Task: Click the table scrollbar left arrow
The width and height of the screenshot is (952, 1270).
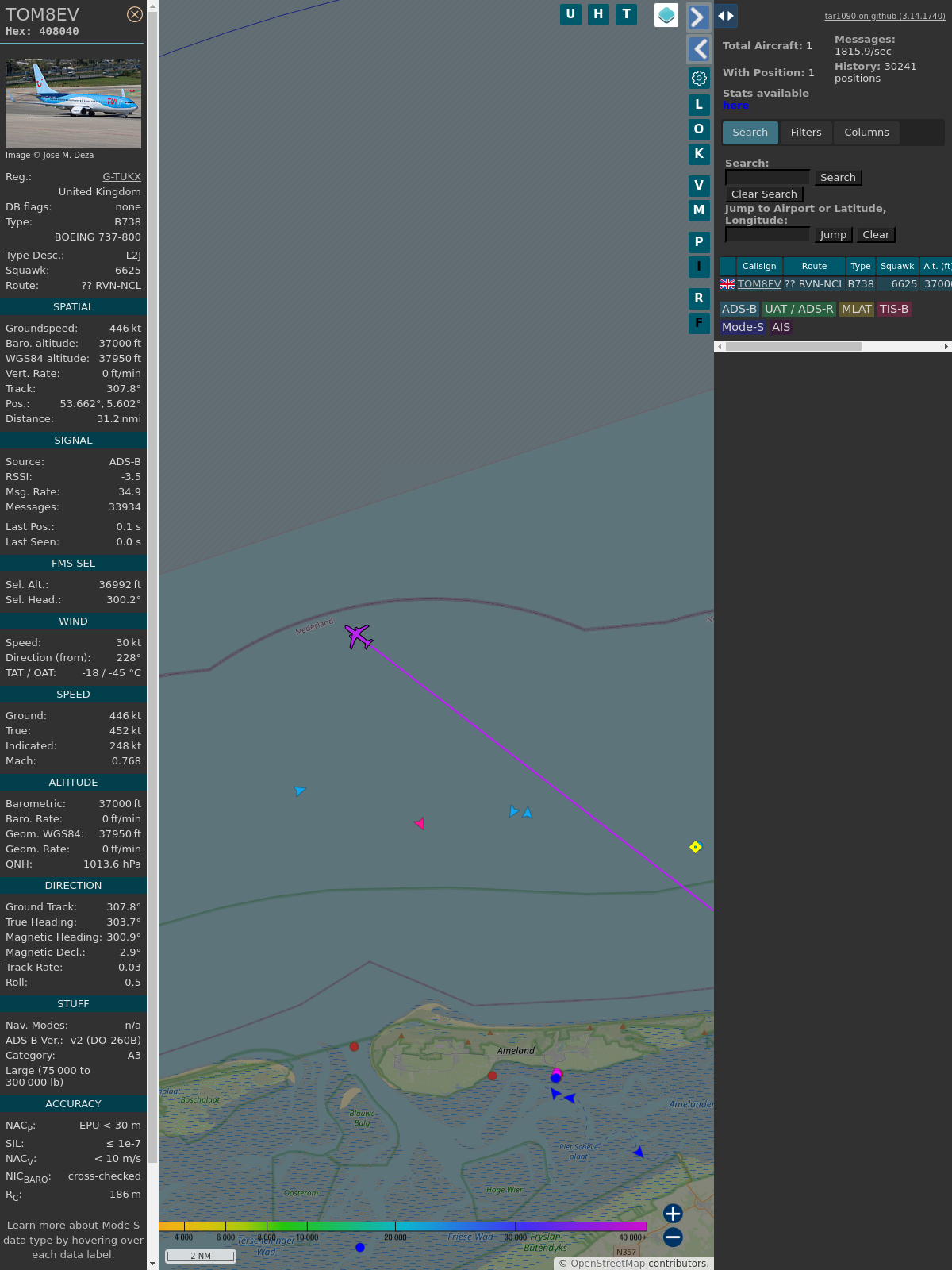Action: point(720,347)
